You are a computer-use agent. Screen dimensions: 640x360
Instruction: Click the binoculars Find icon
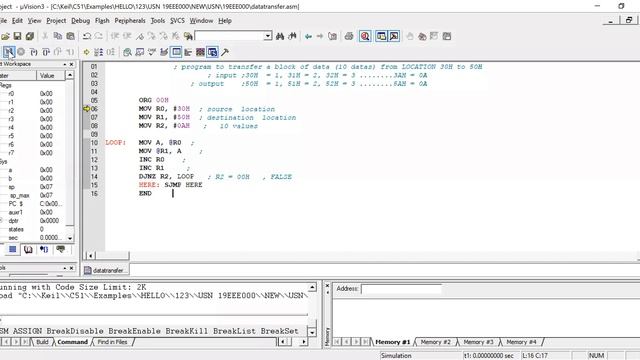point(280,36)
